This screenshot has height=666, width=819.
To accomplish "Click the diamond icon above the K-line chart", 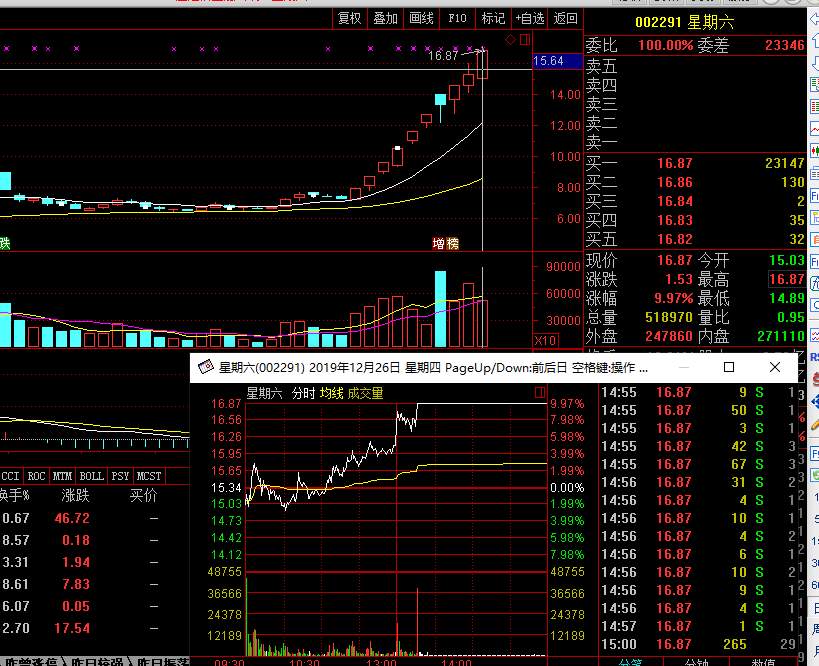I will pyautogui.click(x=510, y=40).
